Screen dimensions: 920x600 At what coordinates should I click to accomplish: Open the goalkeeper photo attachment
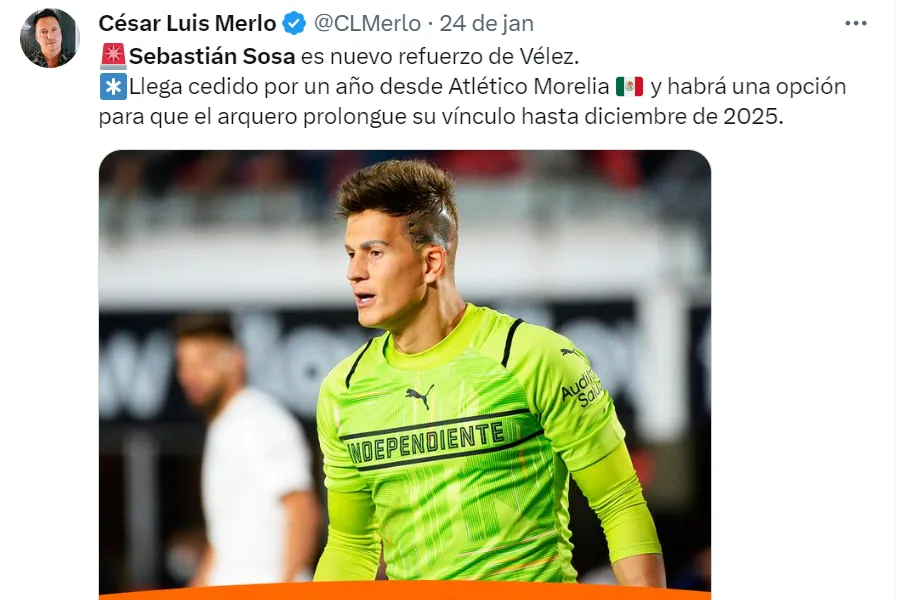point(405,375)
